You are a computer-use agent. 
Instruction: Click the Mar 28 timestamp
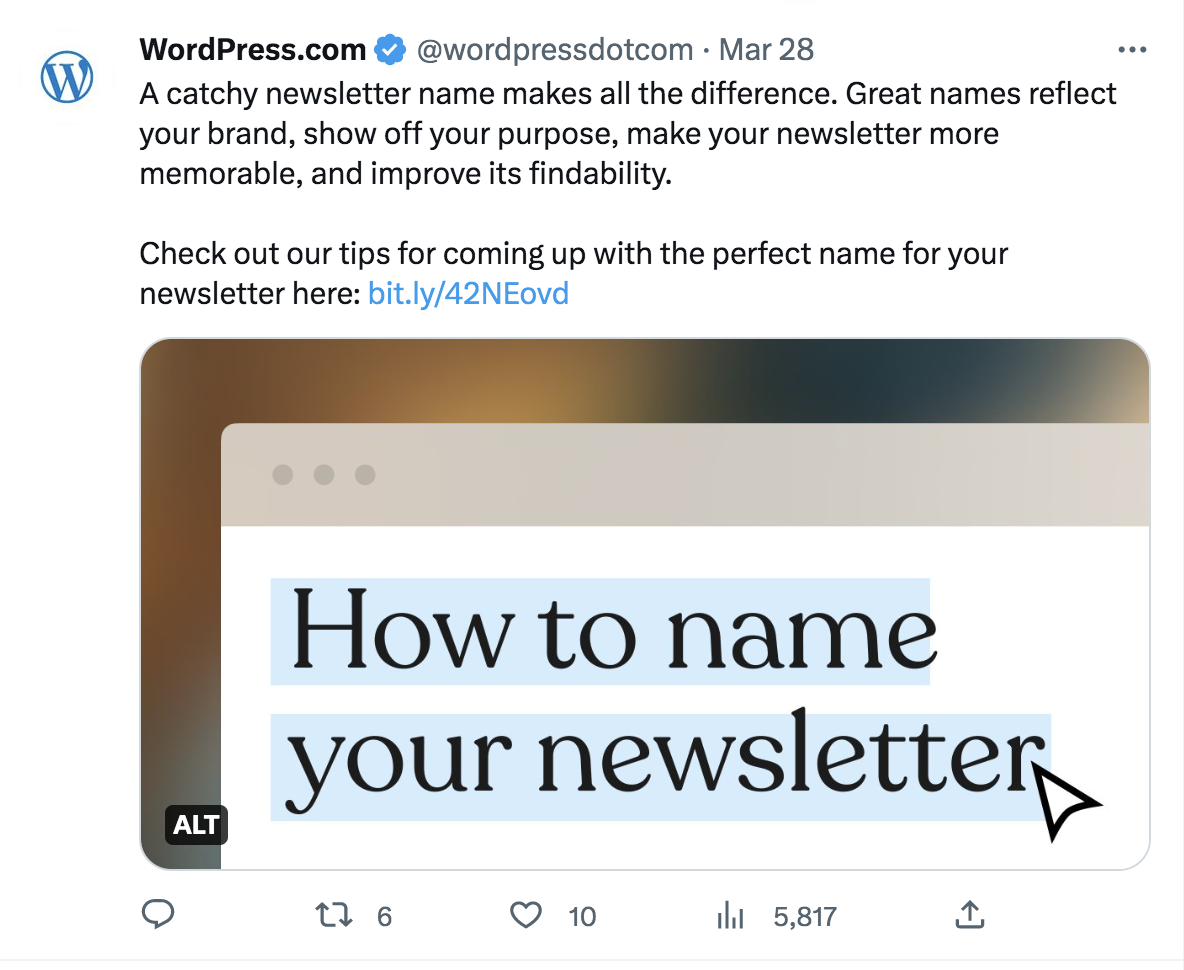(x=766, y=48)
